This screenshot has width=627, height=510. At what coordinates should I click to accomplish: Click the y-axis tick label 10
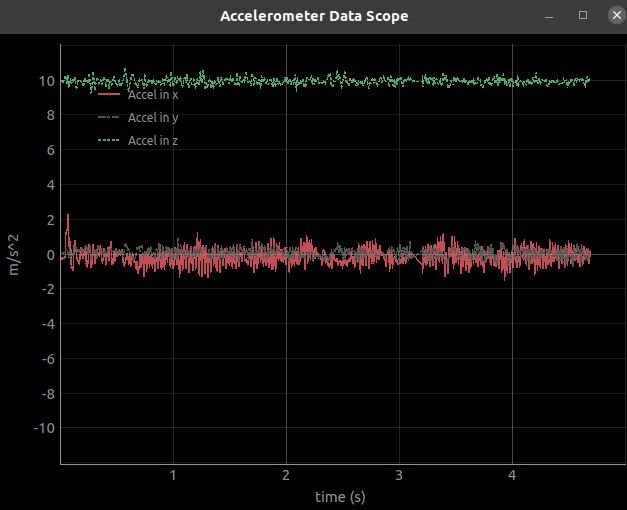tap(47, 81)
